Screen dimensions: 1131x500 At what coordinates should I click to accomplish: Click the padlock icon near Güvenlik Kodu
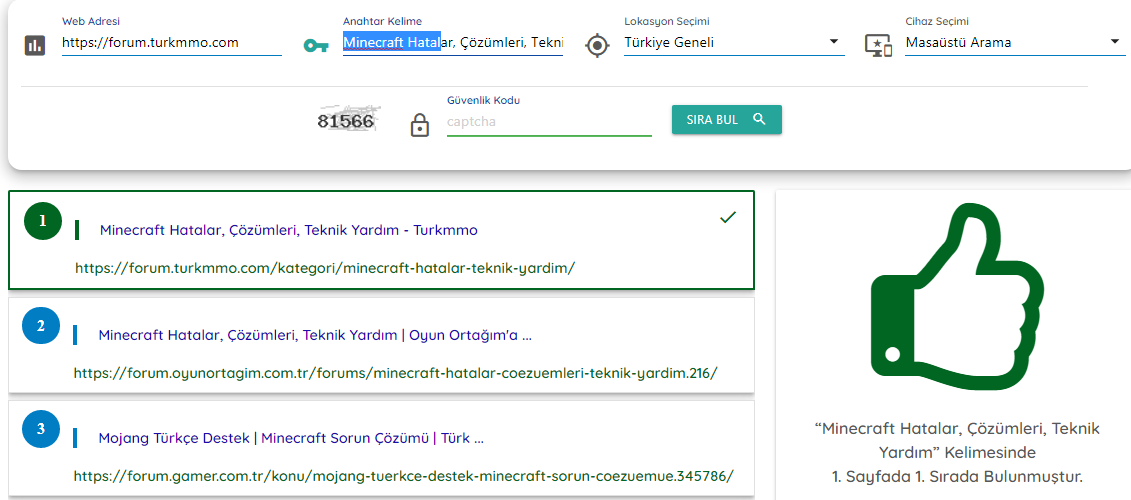[x=419, y=124]
